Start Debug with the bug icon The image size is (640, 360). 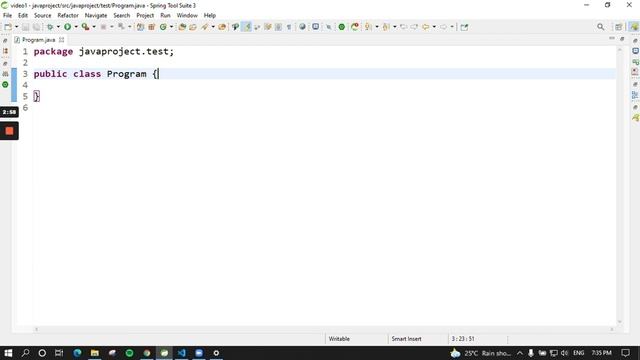[50, 27]
